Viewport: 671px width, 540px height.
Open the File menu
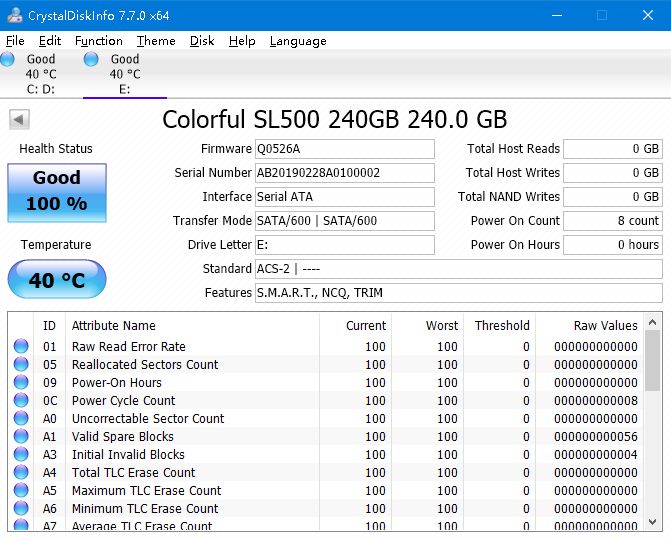[15, 41]
